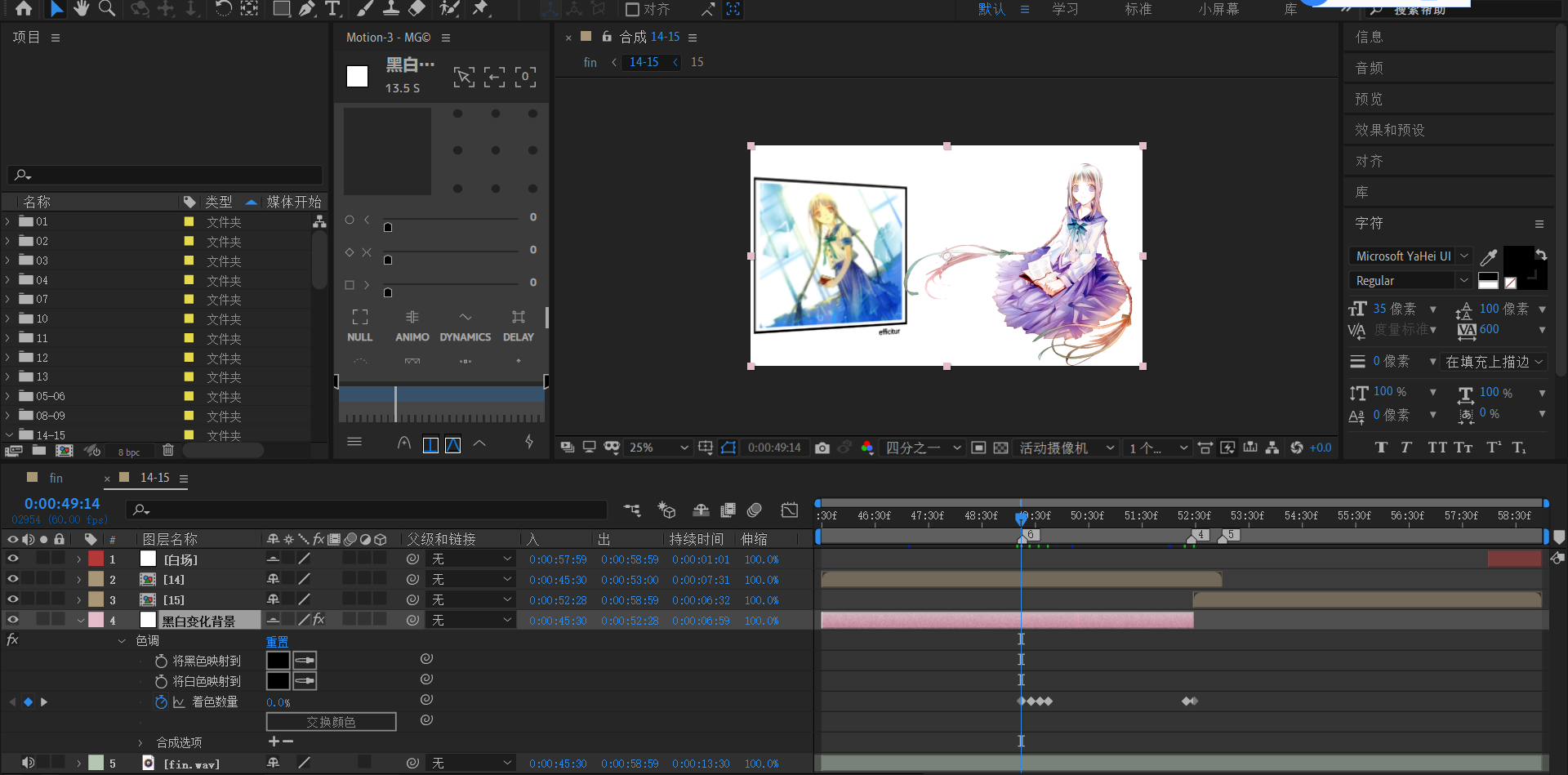Screen dimensions: 1568x775
Task: Toggle stopwatch for 将黑色映射到
Action: coord(161,661)
